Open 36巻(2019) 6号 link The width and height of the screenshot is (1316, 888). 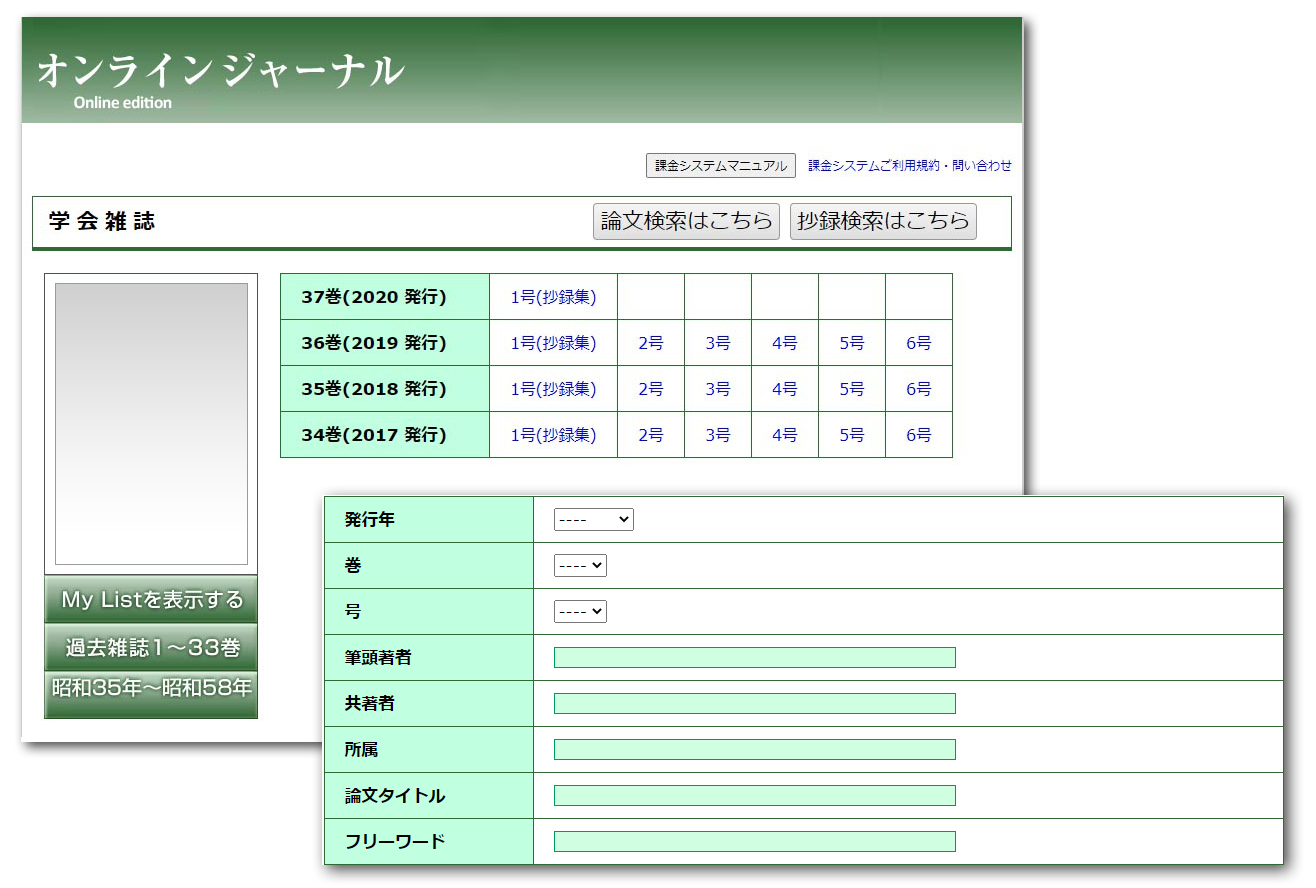click(x=919, y=343)
